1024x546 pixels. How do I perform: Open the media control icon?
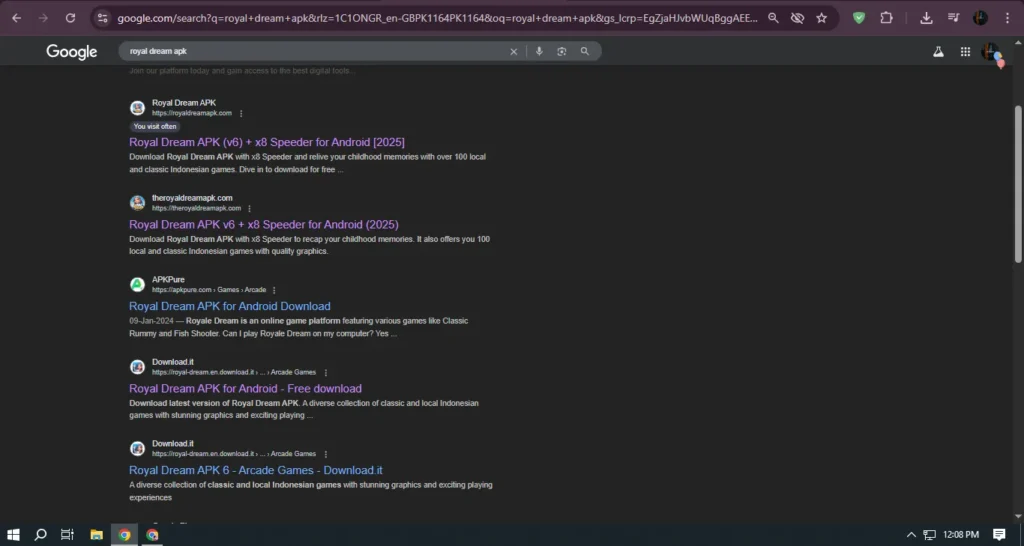pyautogui.click(x=953, y=18)
